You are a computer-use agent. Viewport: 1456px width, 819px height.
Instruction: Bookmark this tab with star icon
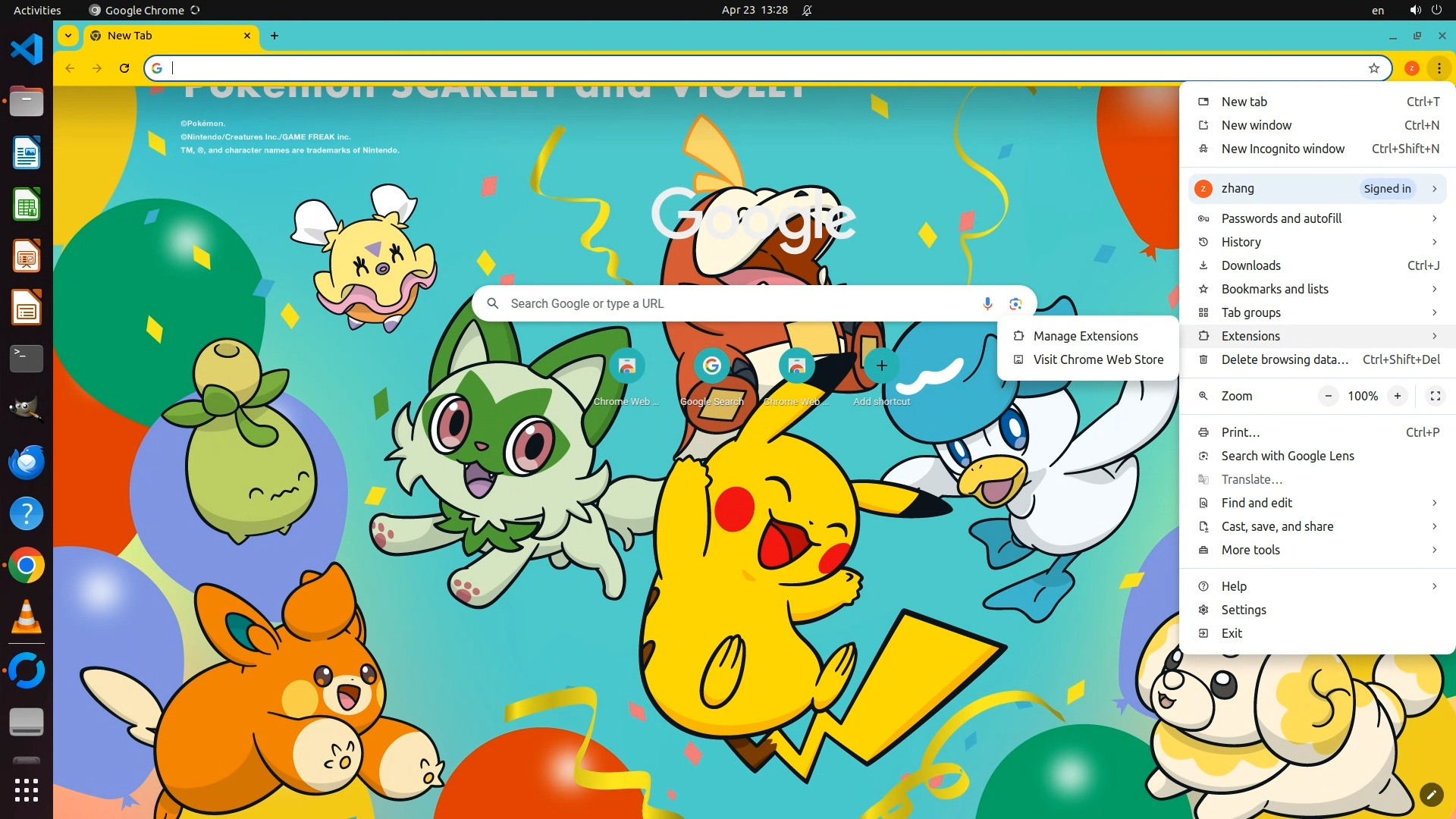pyautogui.click(x=1373, y=68)
